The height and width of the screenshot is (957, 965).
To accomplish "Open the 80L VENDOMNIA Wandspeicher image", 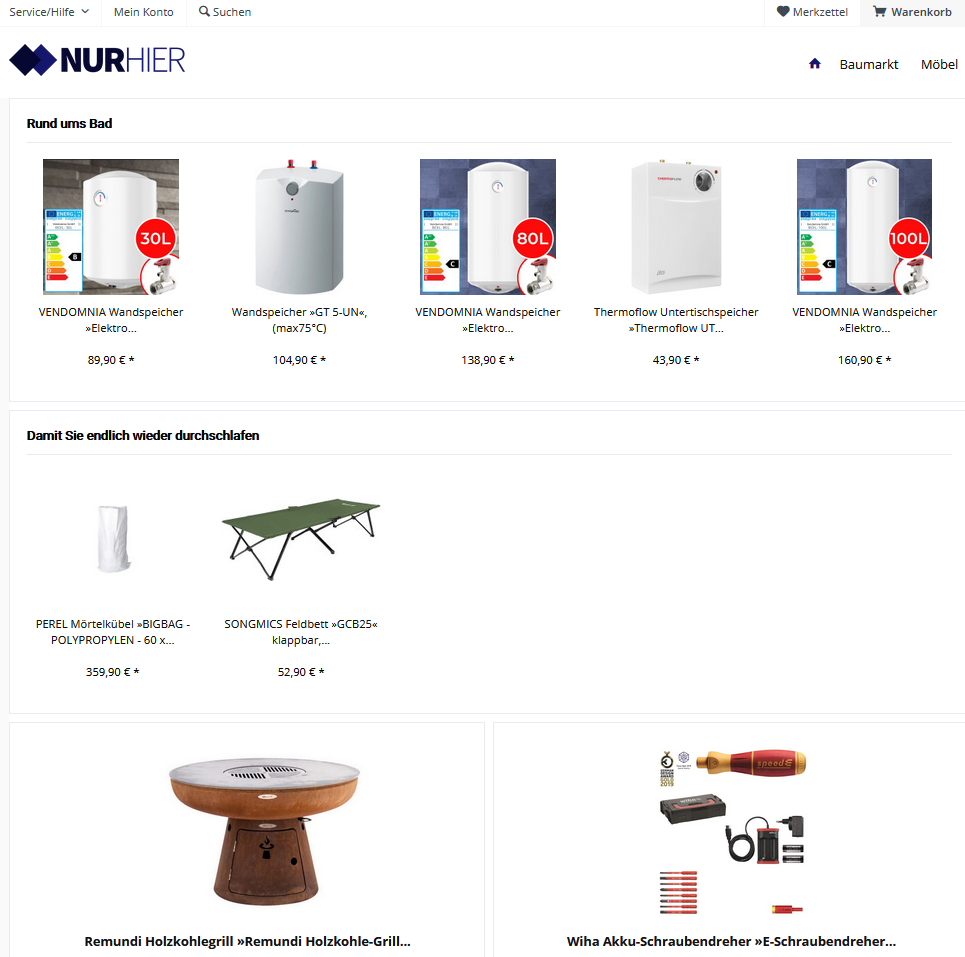I will pyautogui.click(x=487, y=226).
